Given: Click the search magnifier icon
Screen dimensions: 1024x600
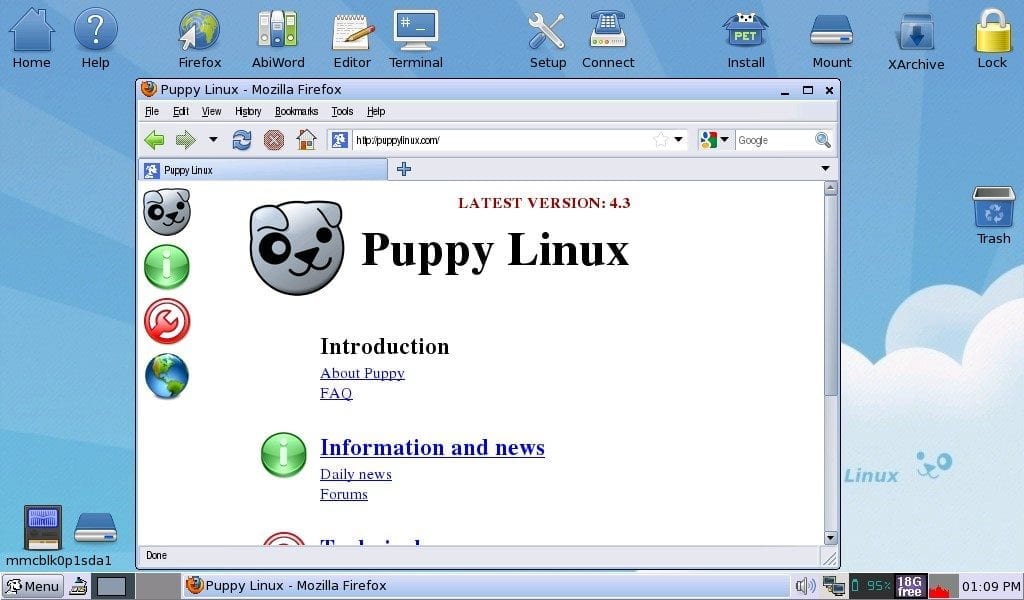Looking at the screenshot, I should point(823,140).
